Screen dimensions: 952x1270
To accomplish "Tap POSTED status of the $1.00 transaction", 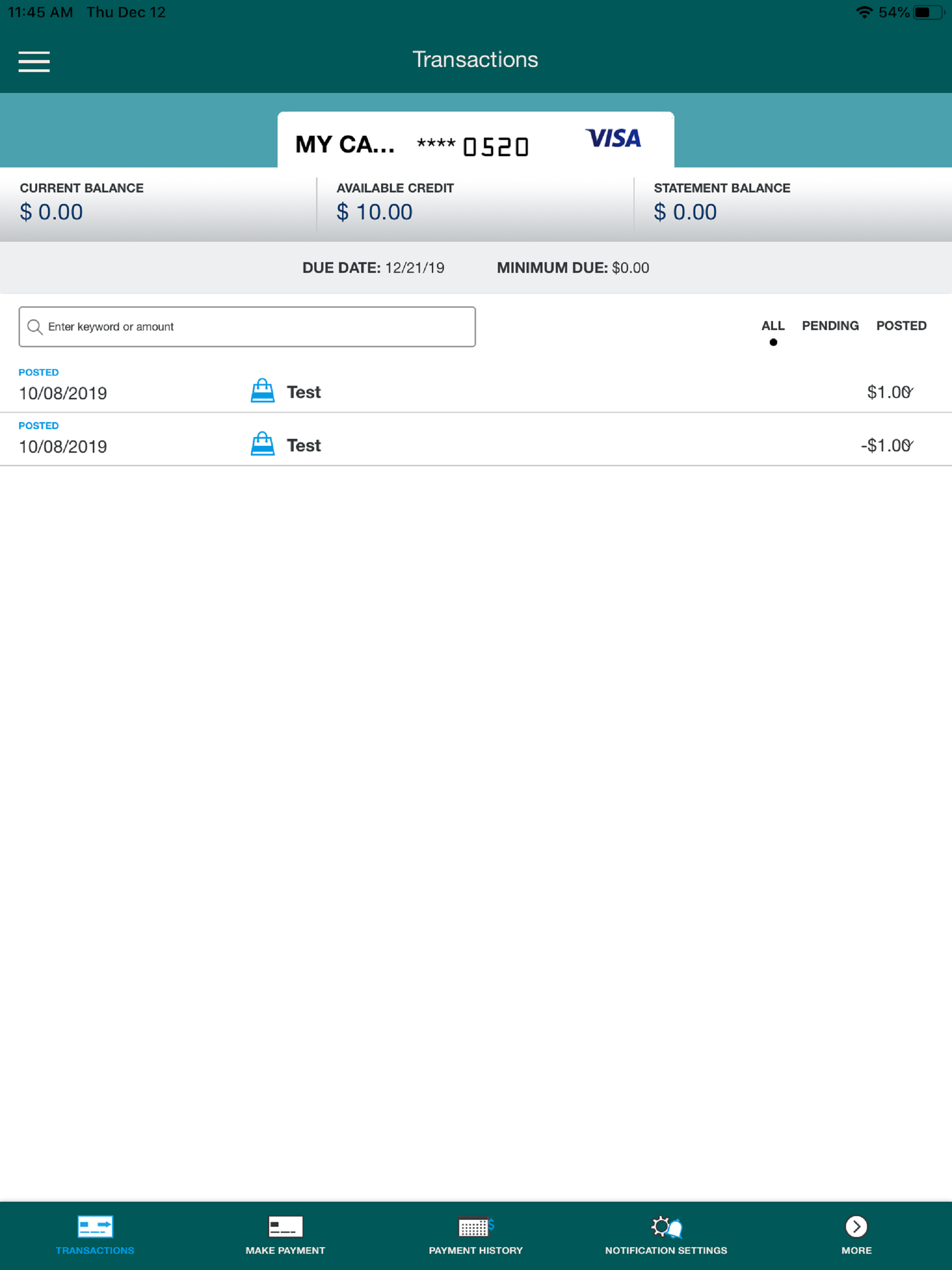I will point(39,373).
